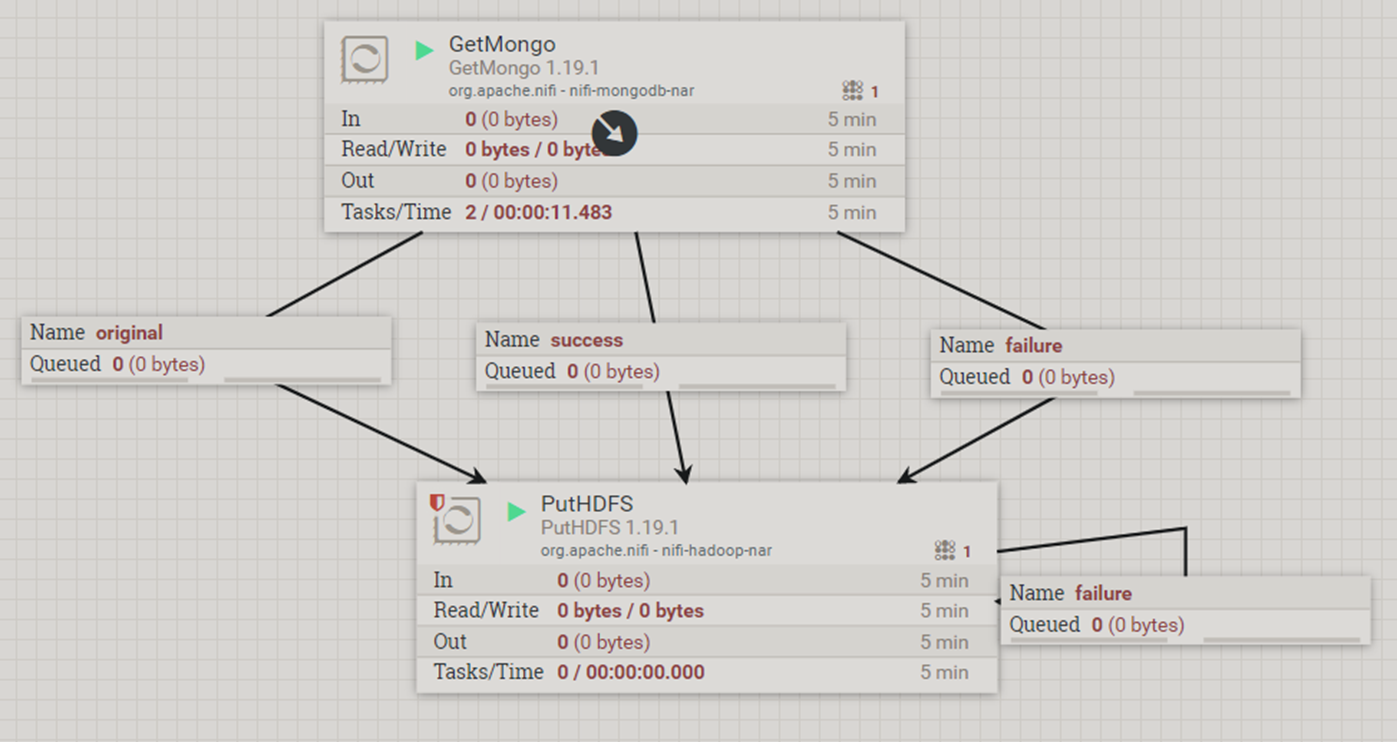1397x742 pixels.
Task: Click the green running indicator beside GetMongo
Action: coord(425,50)
